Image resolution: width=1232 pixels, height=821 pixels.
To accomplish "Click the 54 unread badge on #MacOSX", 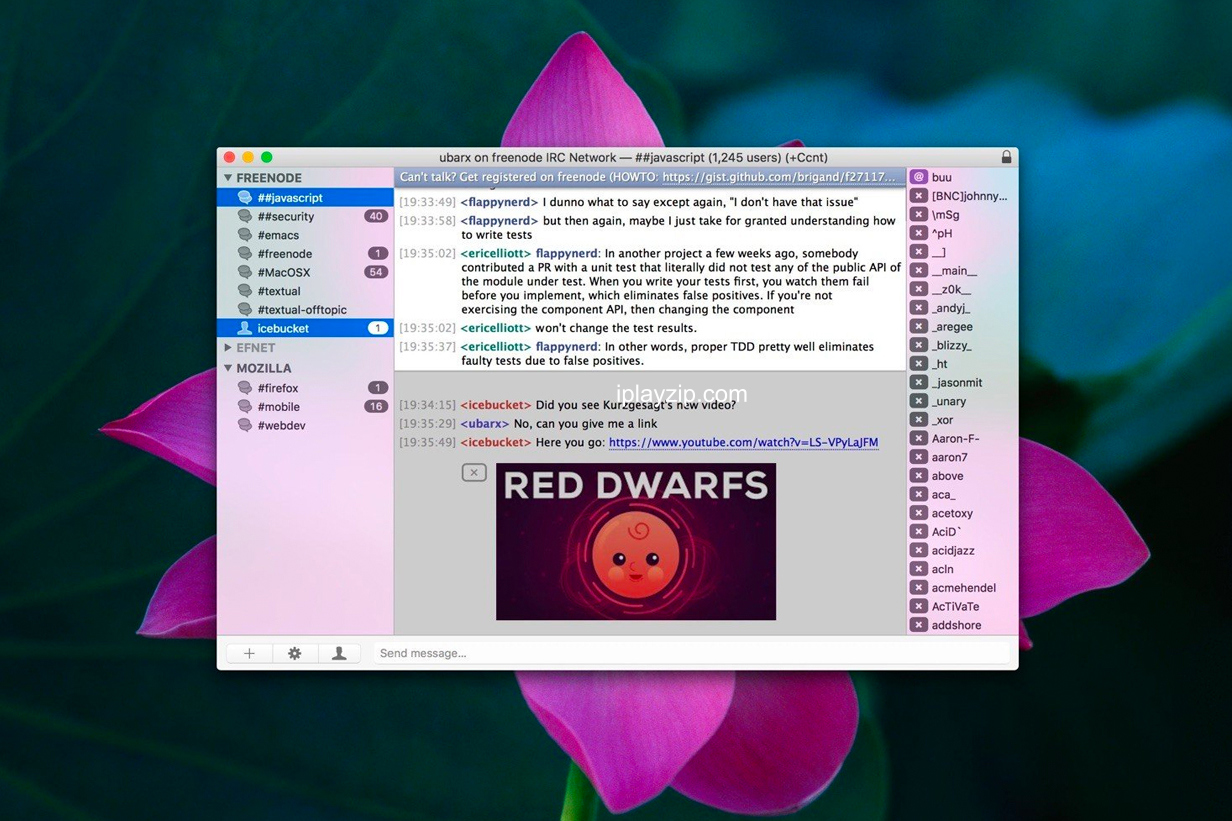I will 376,272.
